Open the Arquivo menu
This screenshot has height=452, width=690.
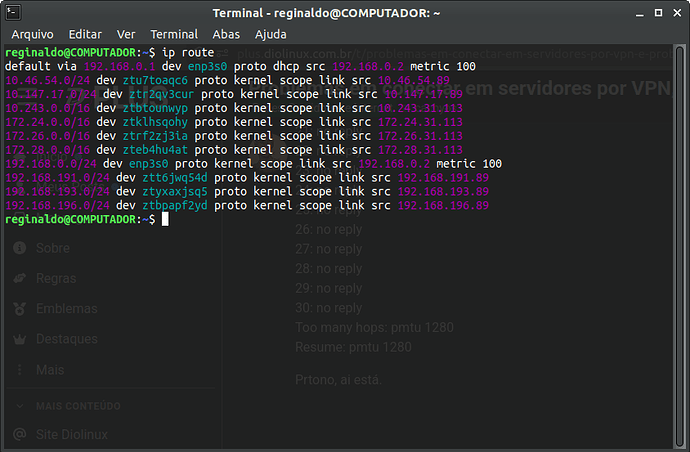[x=32, y=34]
